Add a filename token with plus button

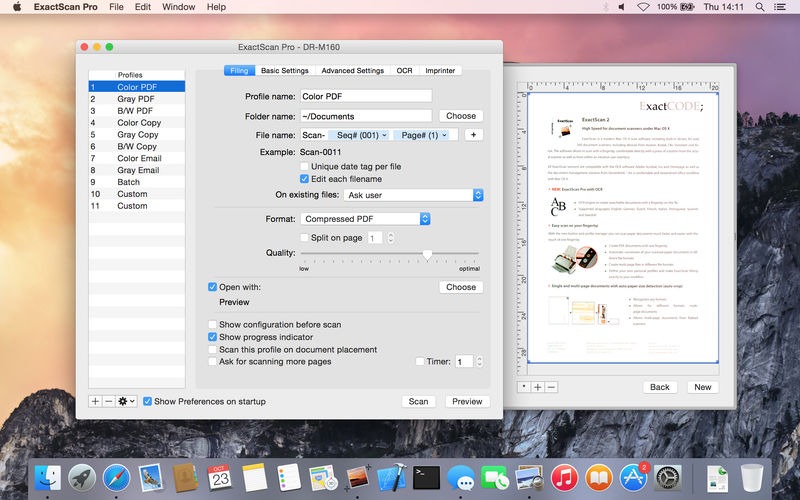point(472,135)
